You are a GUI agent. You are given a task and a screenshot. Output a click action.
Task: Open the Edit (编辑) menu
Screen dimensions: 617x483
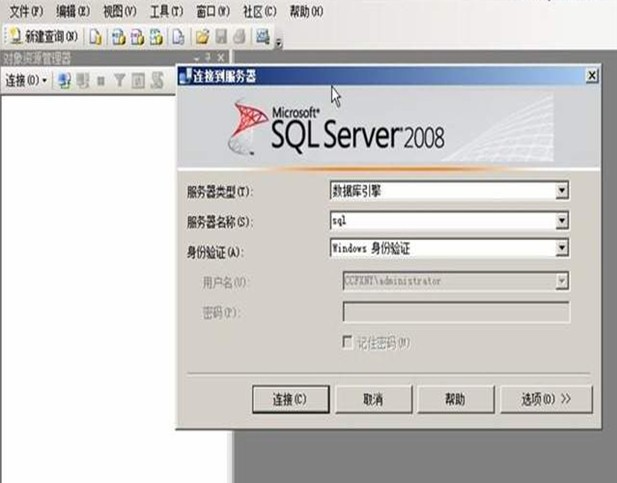click(x=73, y=11)
